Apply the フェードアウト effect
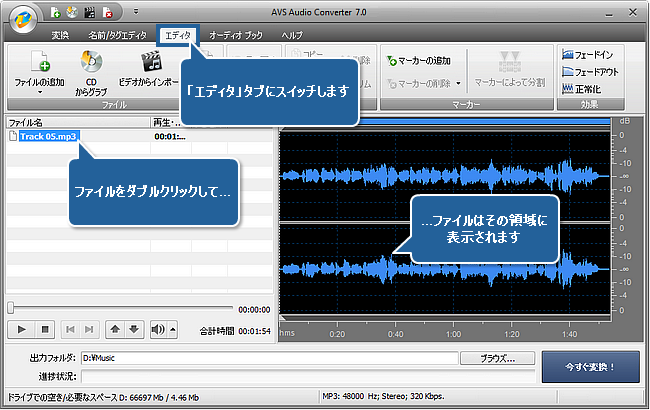Image resolution: width=650 pixels, height=410 pixels. (590, 72)
